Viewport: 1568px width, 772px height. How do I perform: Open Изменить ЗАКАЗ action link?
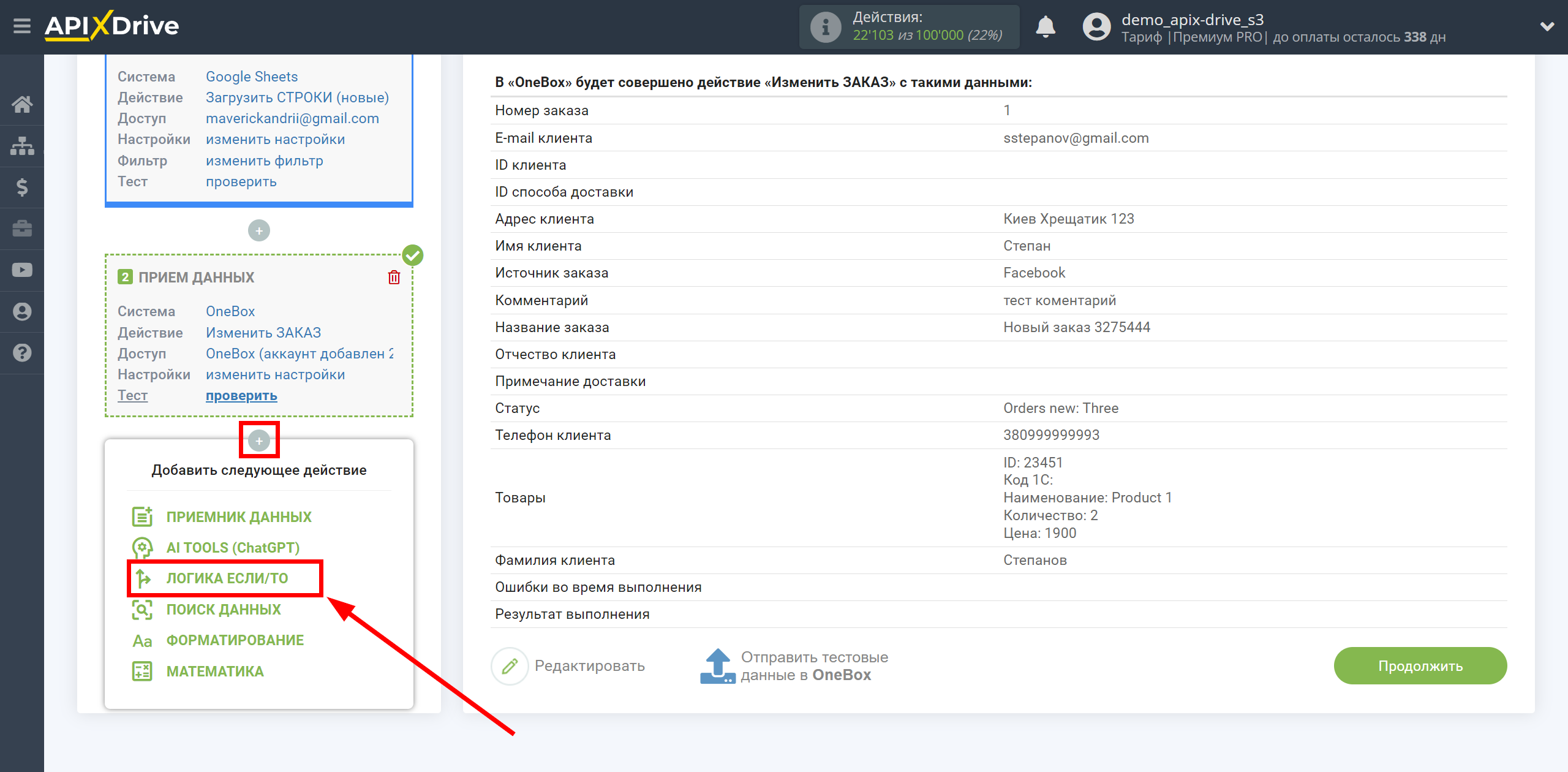pyautogui.click(x=263, y=333)
